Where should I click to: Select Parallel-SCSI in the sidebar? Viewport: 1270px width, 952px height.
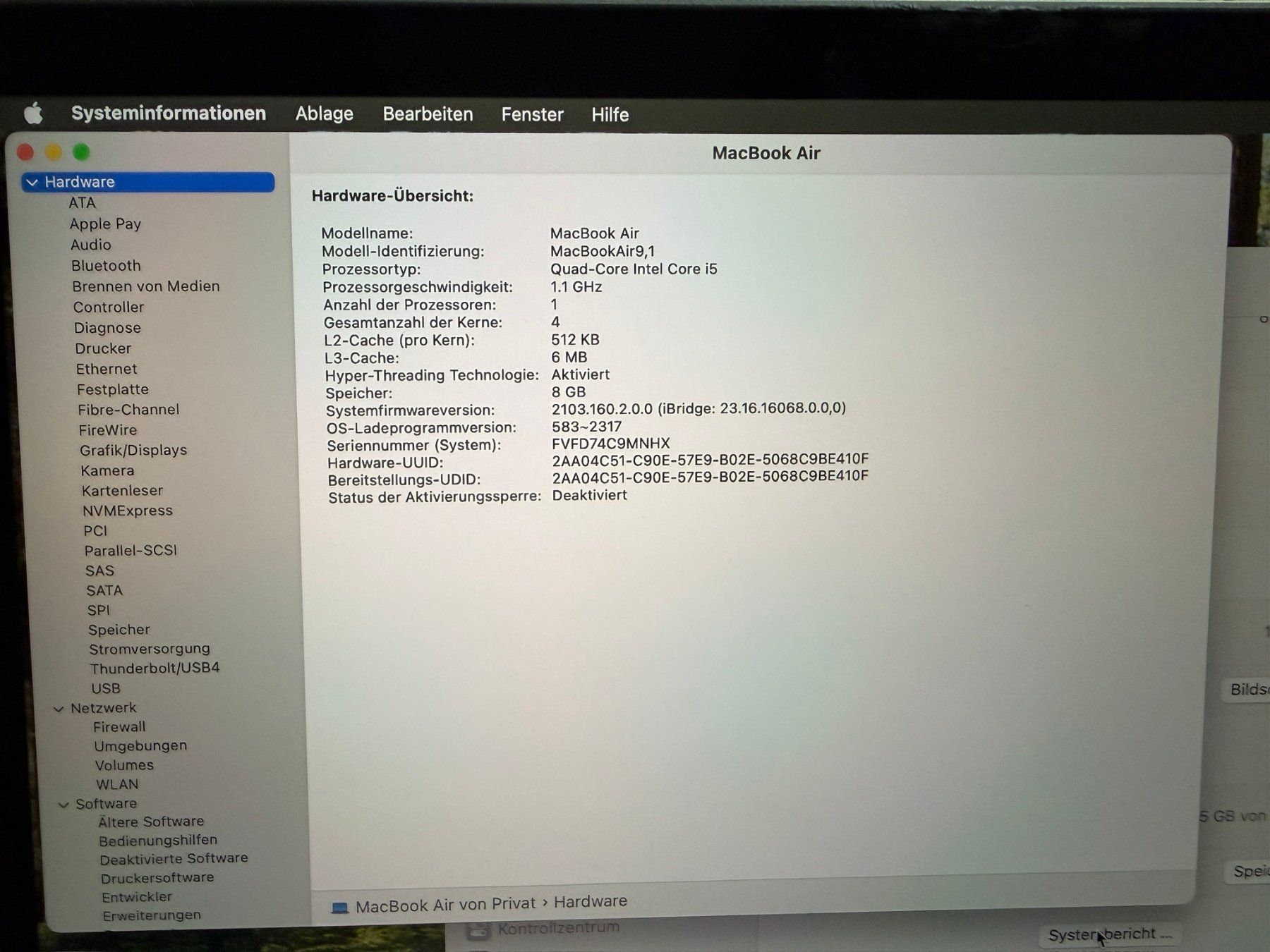click(131, 551)
